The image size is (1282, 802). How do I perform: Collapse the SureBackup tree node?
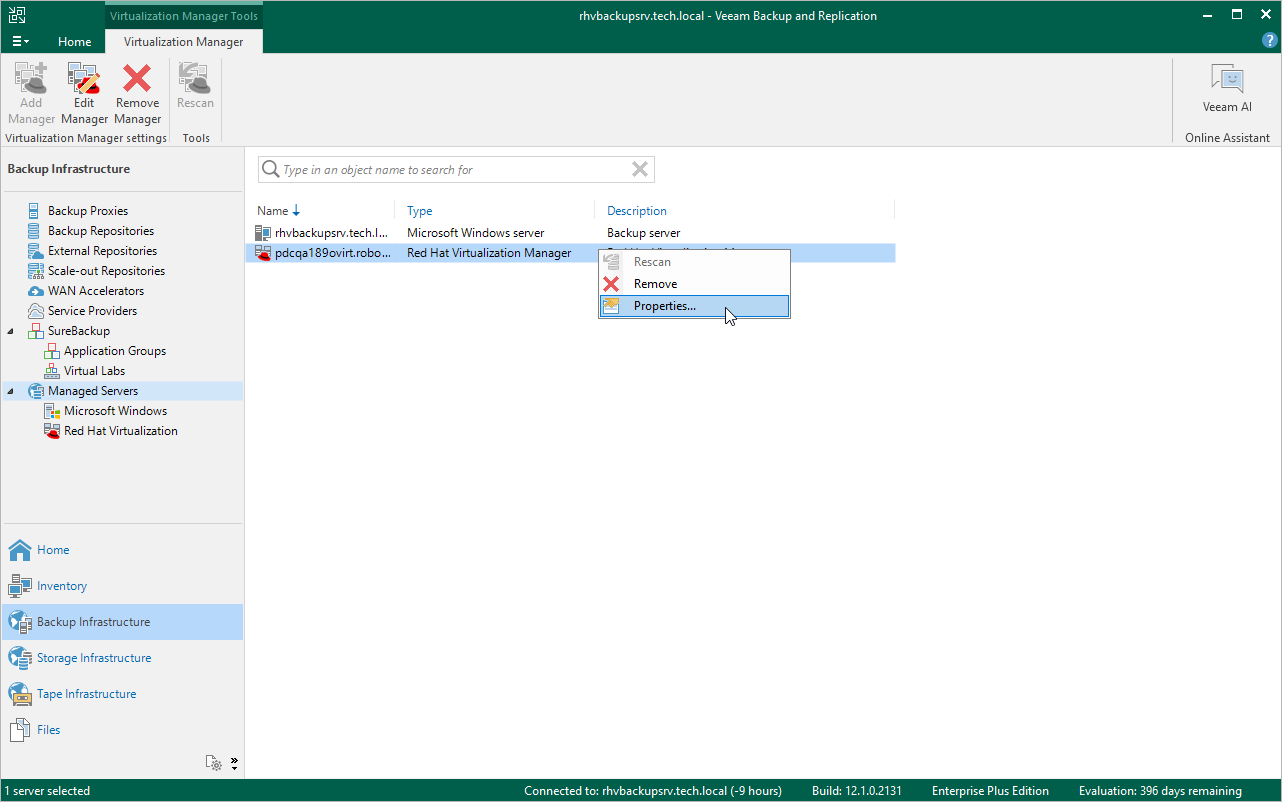(12, 331)
